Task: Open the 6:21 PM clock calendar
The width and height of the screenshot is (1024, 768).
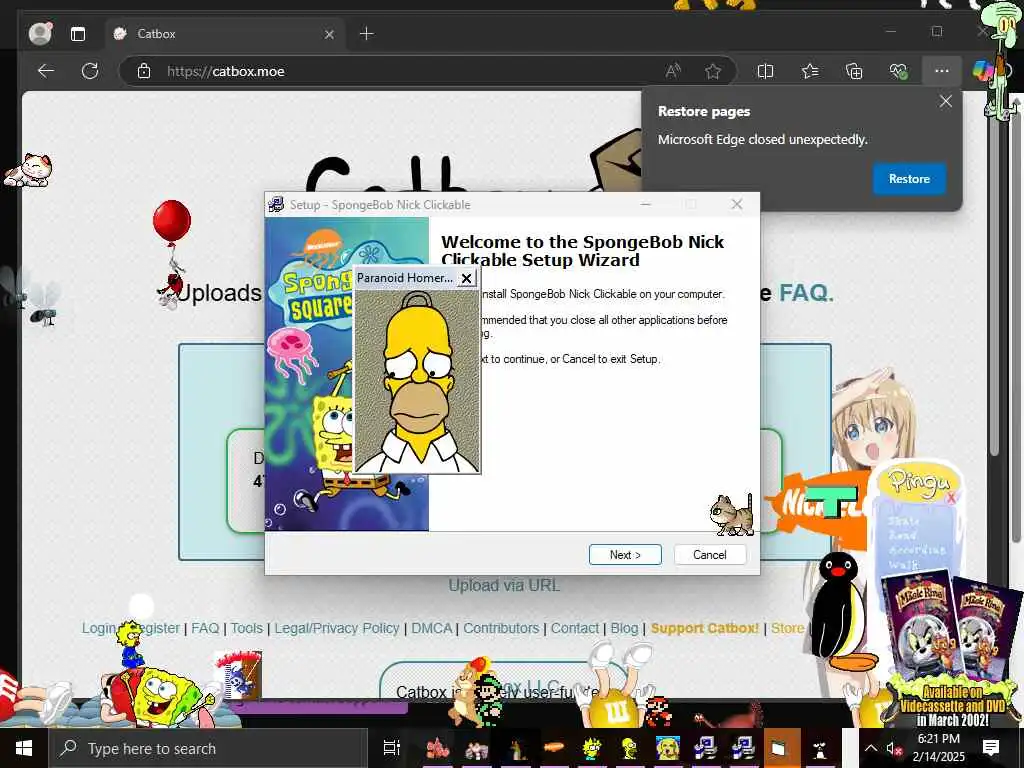Action: (938, 748)
